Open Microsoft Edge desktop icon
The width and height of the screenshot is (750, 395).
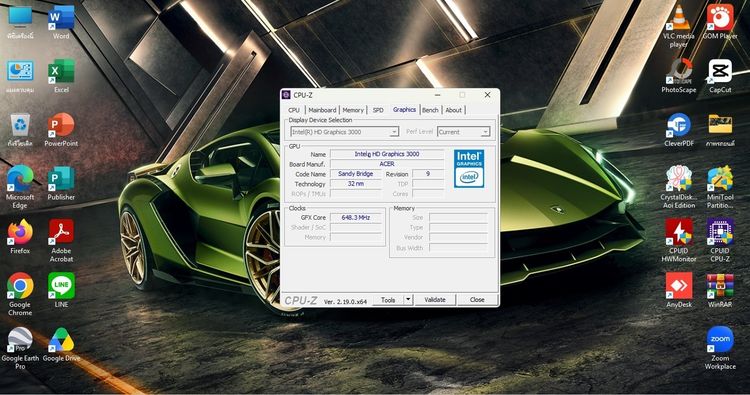(20, 187)
